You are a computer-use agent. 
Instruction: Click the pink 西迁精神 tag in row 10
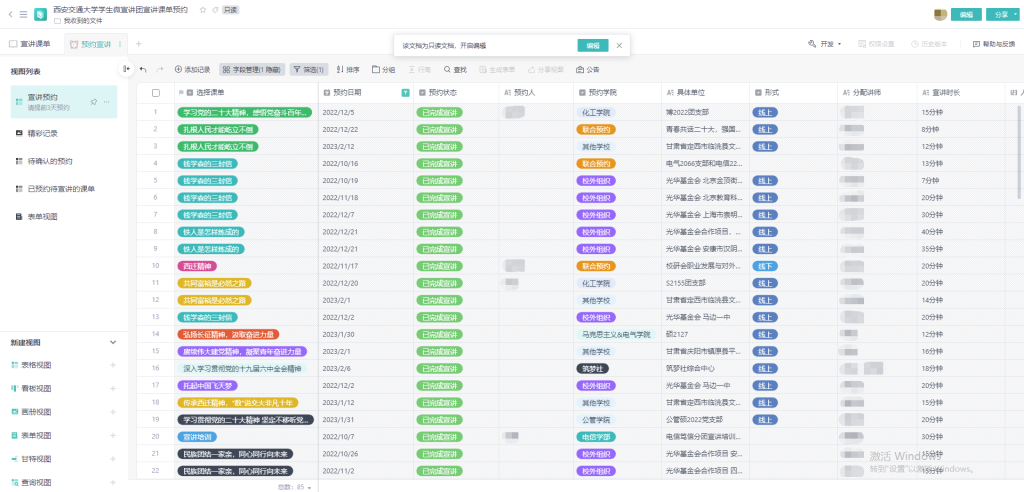point(197,266)
